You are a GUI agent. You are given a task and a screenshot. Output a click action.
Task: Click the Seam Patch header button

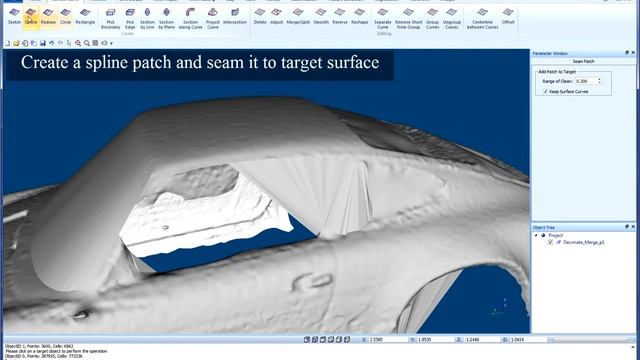click(583, 61)
